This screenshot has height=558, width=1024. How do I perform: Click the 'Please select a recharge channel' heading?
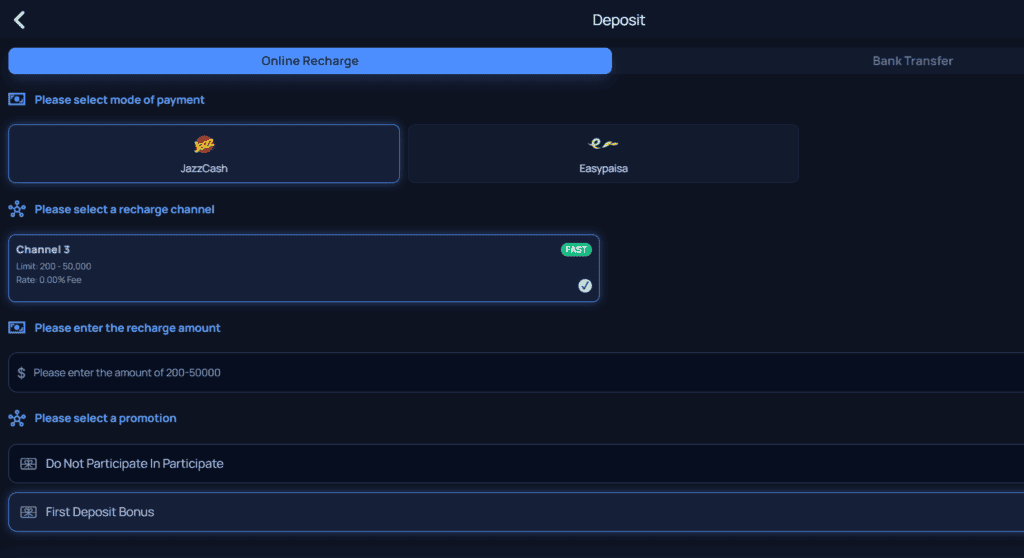[x=124, y=209]
